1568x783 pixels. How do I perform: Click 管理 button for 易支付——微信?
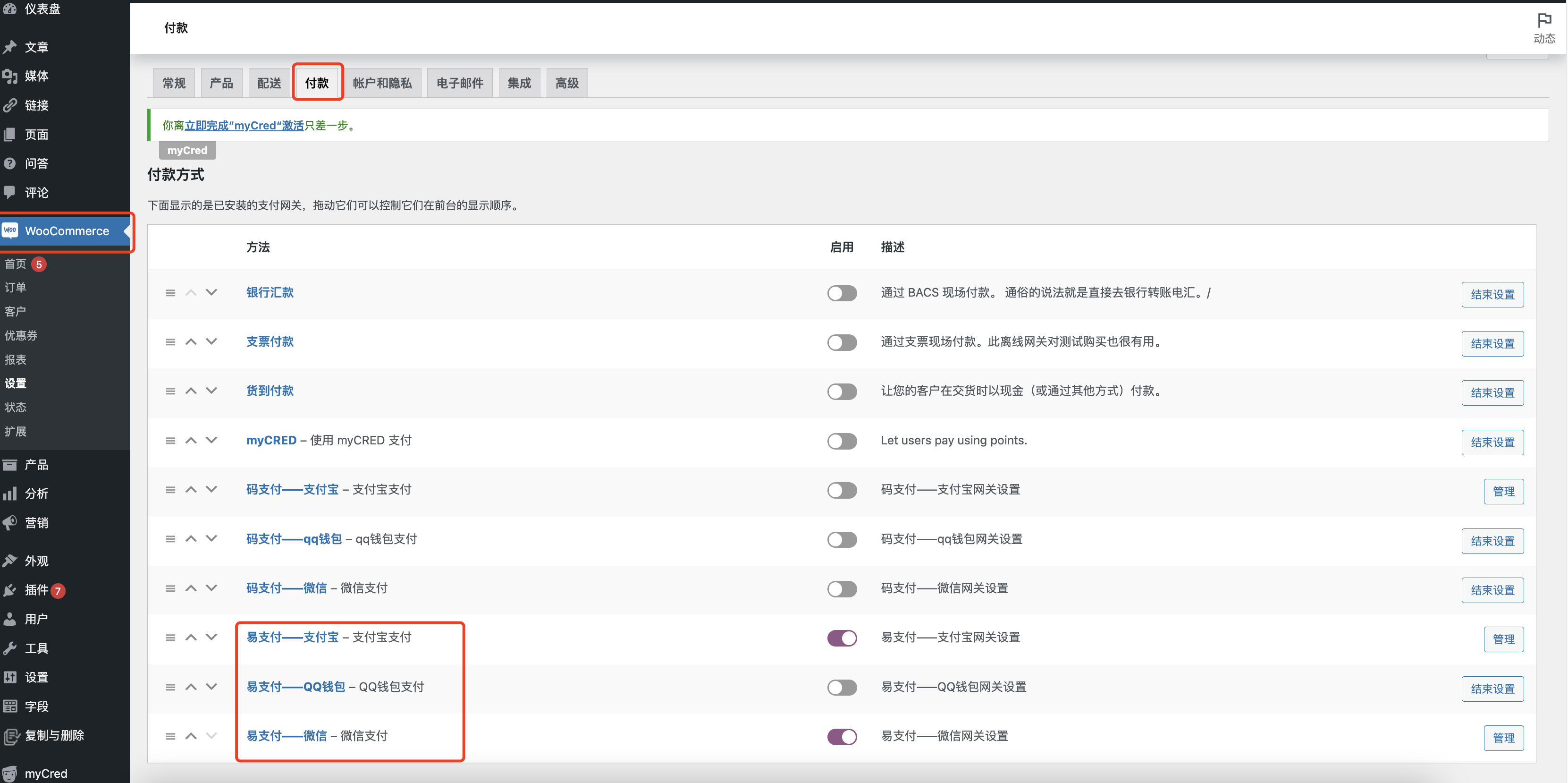click(x=1503, y=738)
